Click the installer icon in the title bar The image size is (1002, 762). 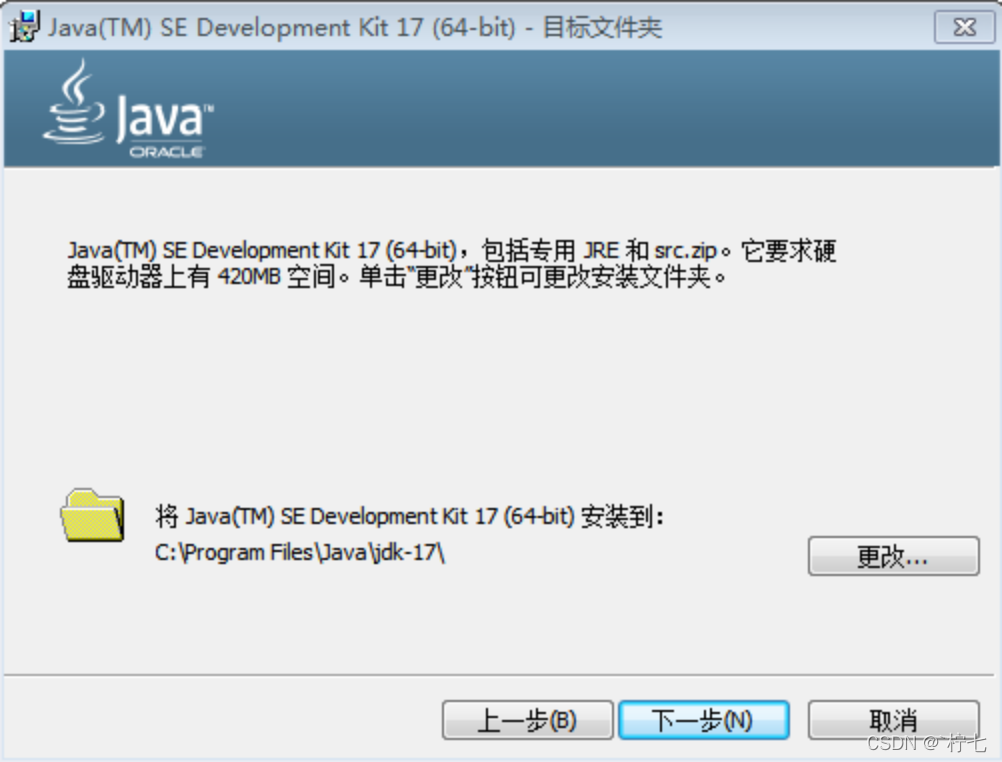click(x=26, y=27)
